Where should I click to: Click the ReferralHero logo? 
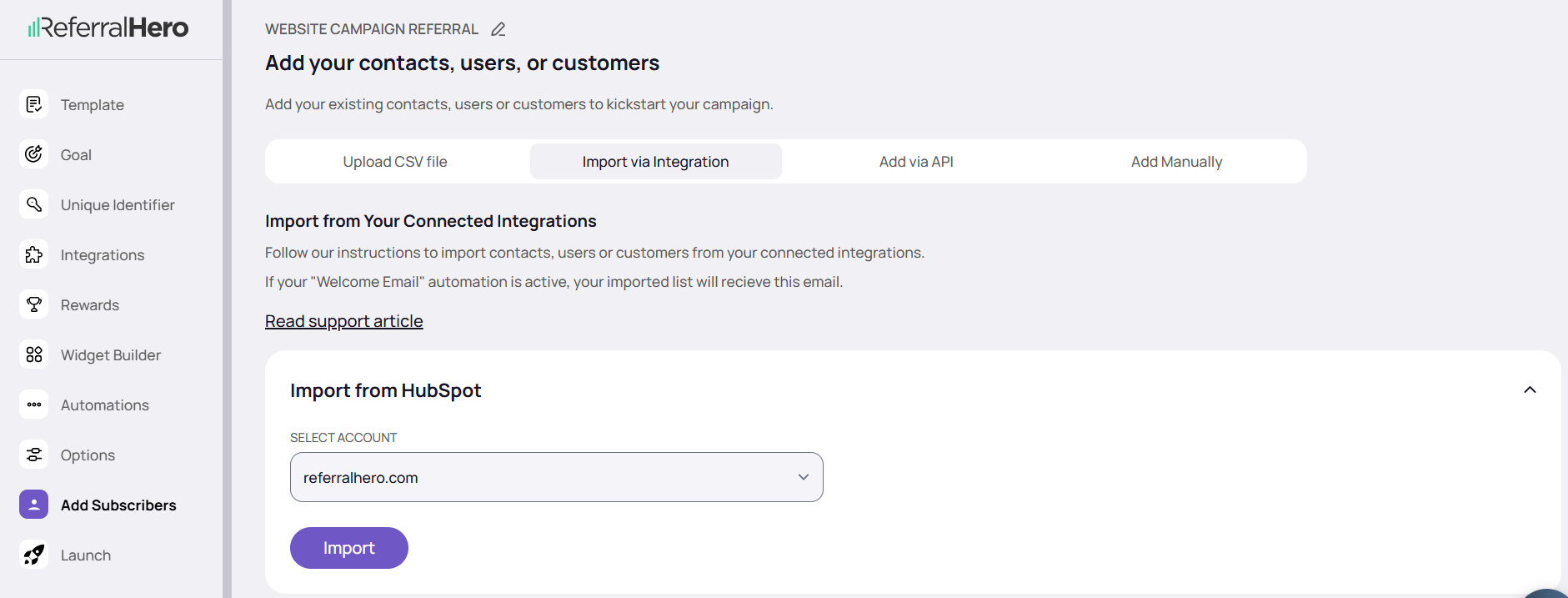point(108,28)
